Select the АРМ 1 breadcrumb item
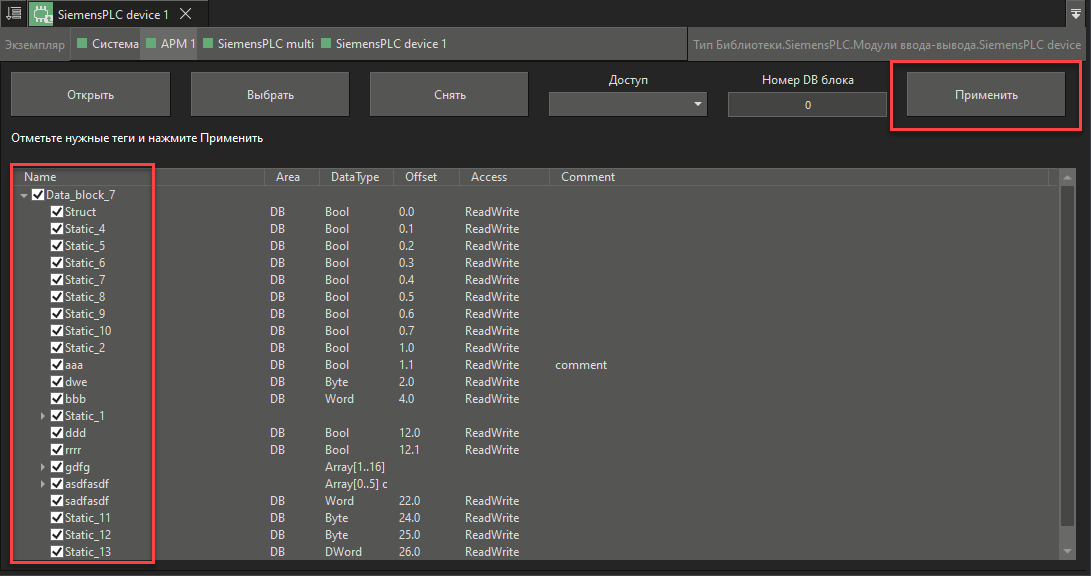This screenshot has width=1091, height=576. [170, 44]
